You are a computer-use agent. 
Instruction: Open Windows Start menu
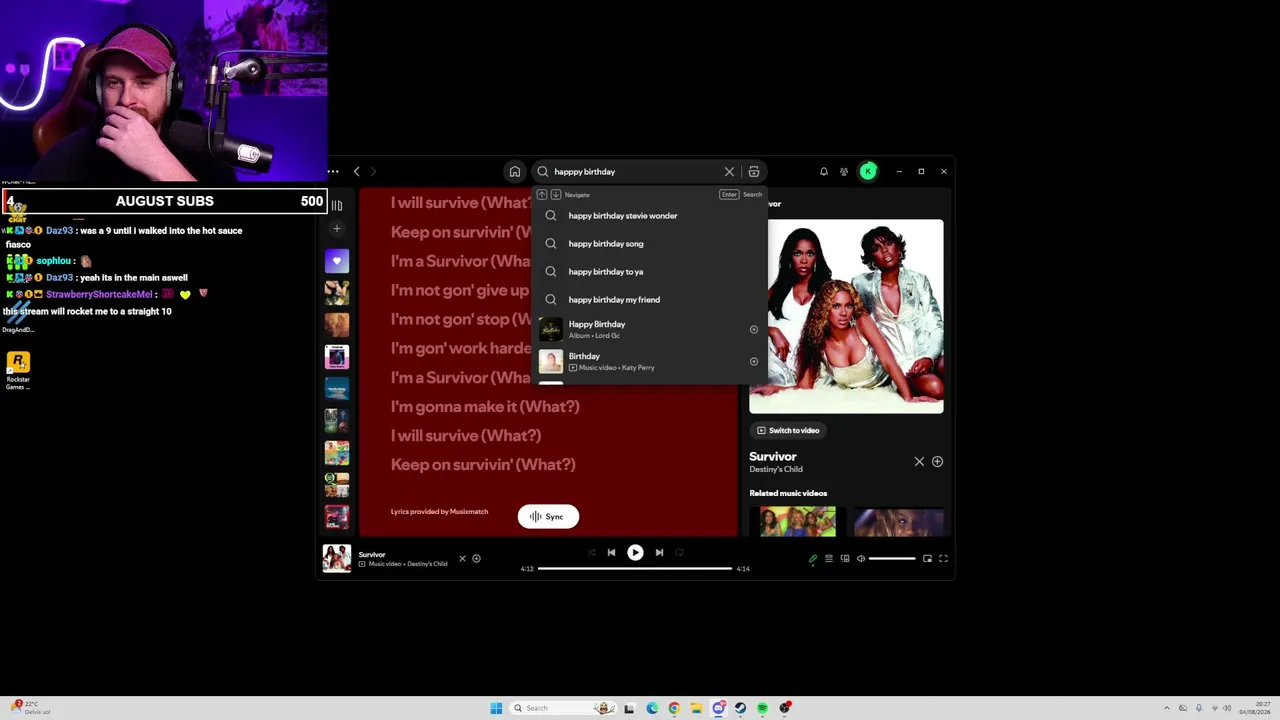point(496,708)
